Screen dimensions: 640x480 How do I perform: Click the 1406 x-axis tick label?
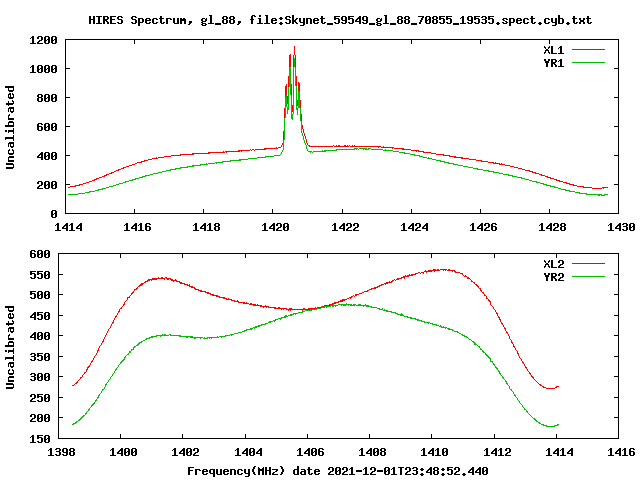click(x=310, y=452)
